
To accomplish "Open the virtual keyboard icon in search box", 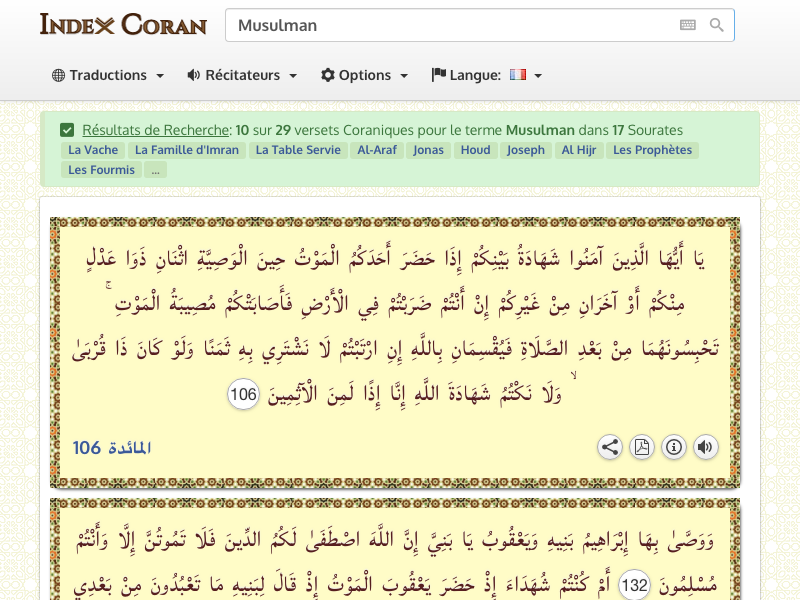I will pos(687,25).
